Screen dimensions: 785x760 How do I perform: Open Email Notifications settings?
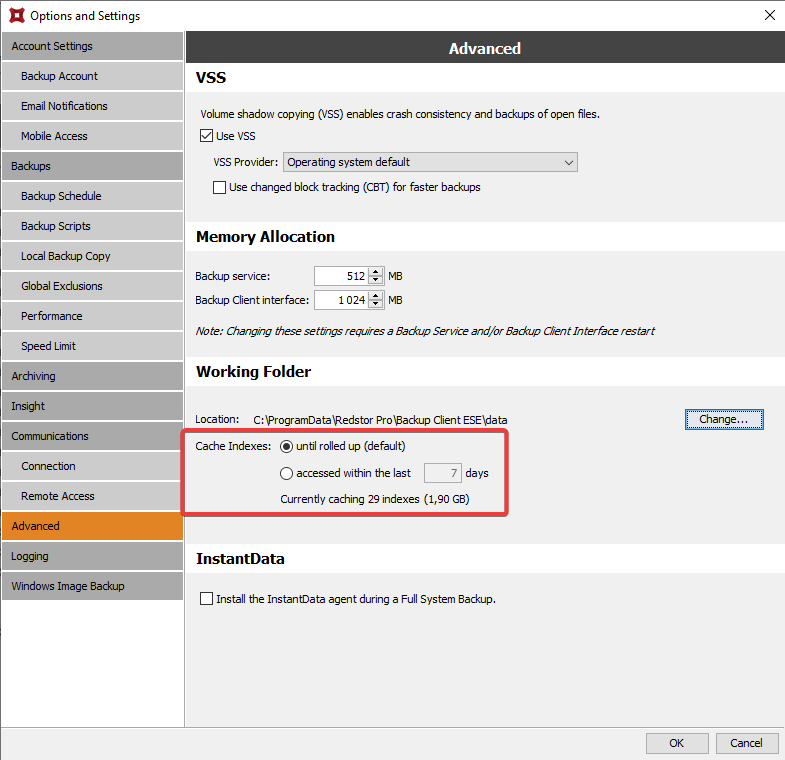click(x=93, y=106)
